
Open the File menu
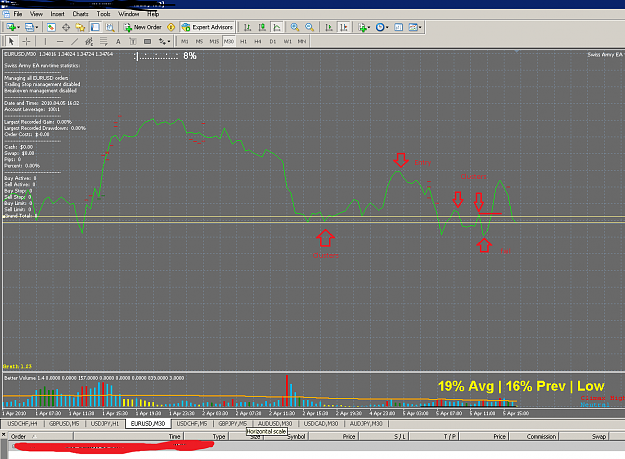[x=18, y=14]
